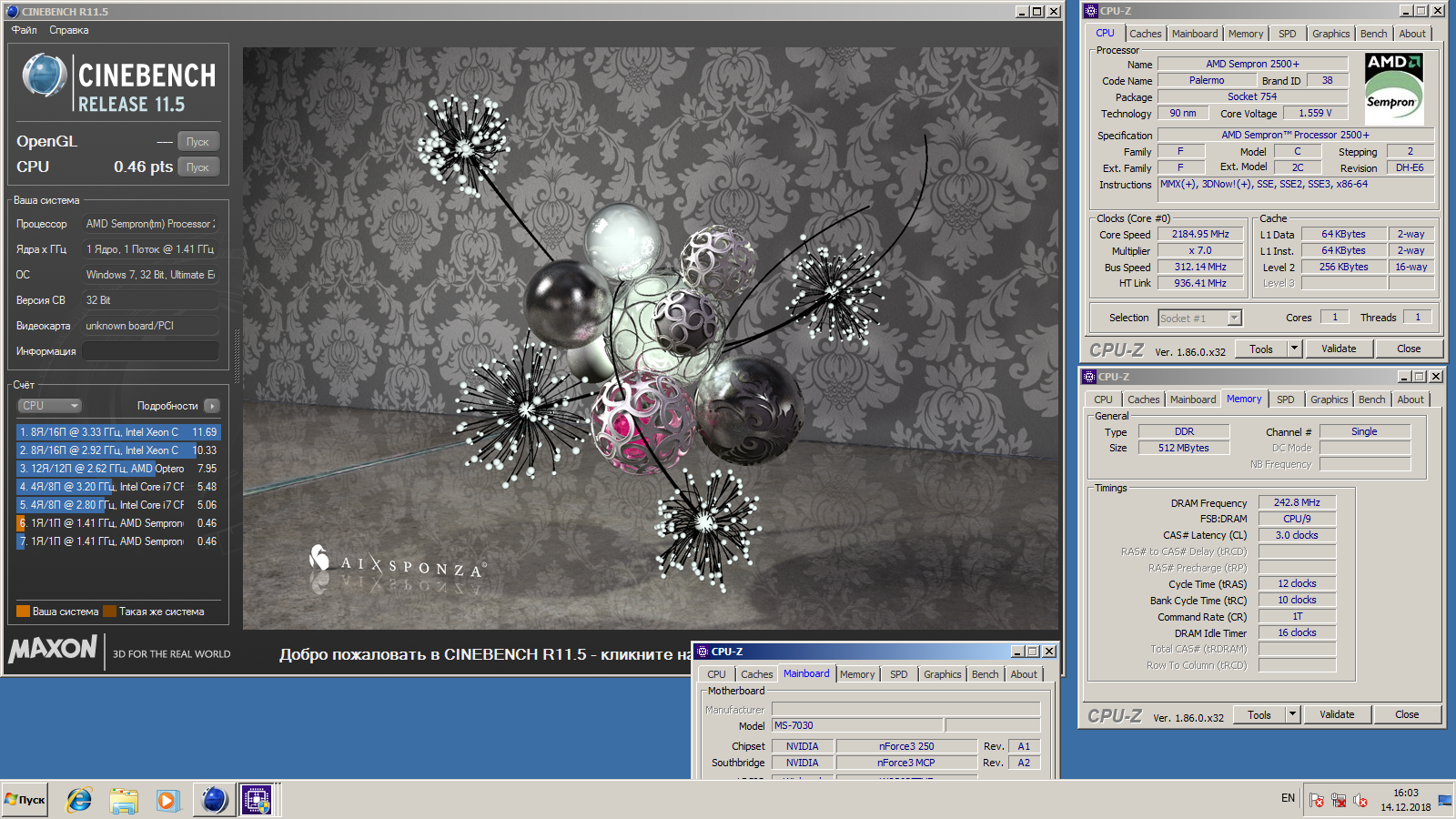Run the OpenGL test with its Пуск button

point(197,142)
